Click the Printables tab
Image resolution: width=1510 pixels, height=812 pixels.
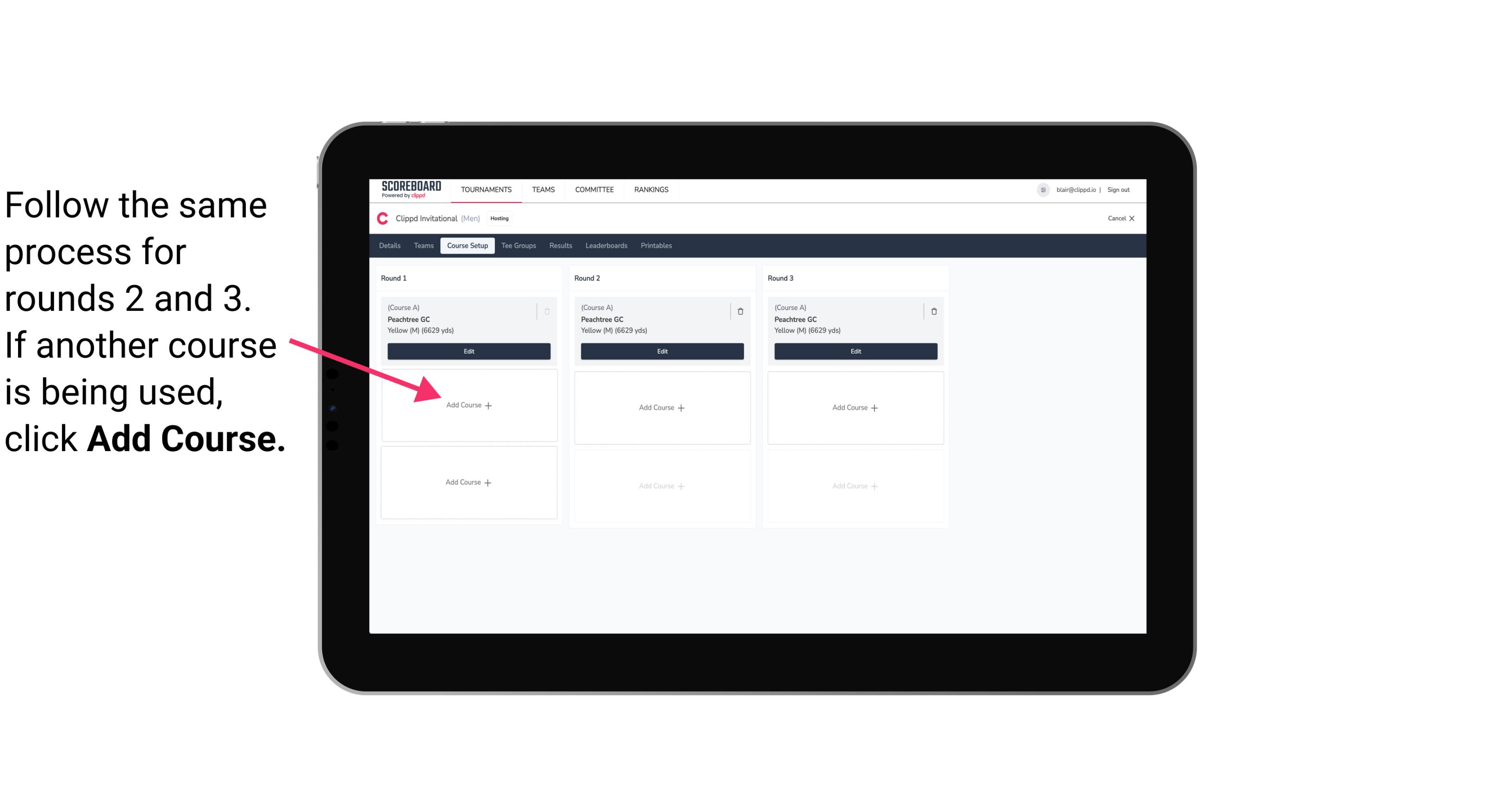[656, 245]
